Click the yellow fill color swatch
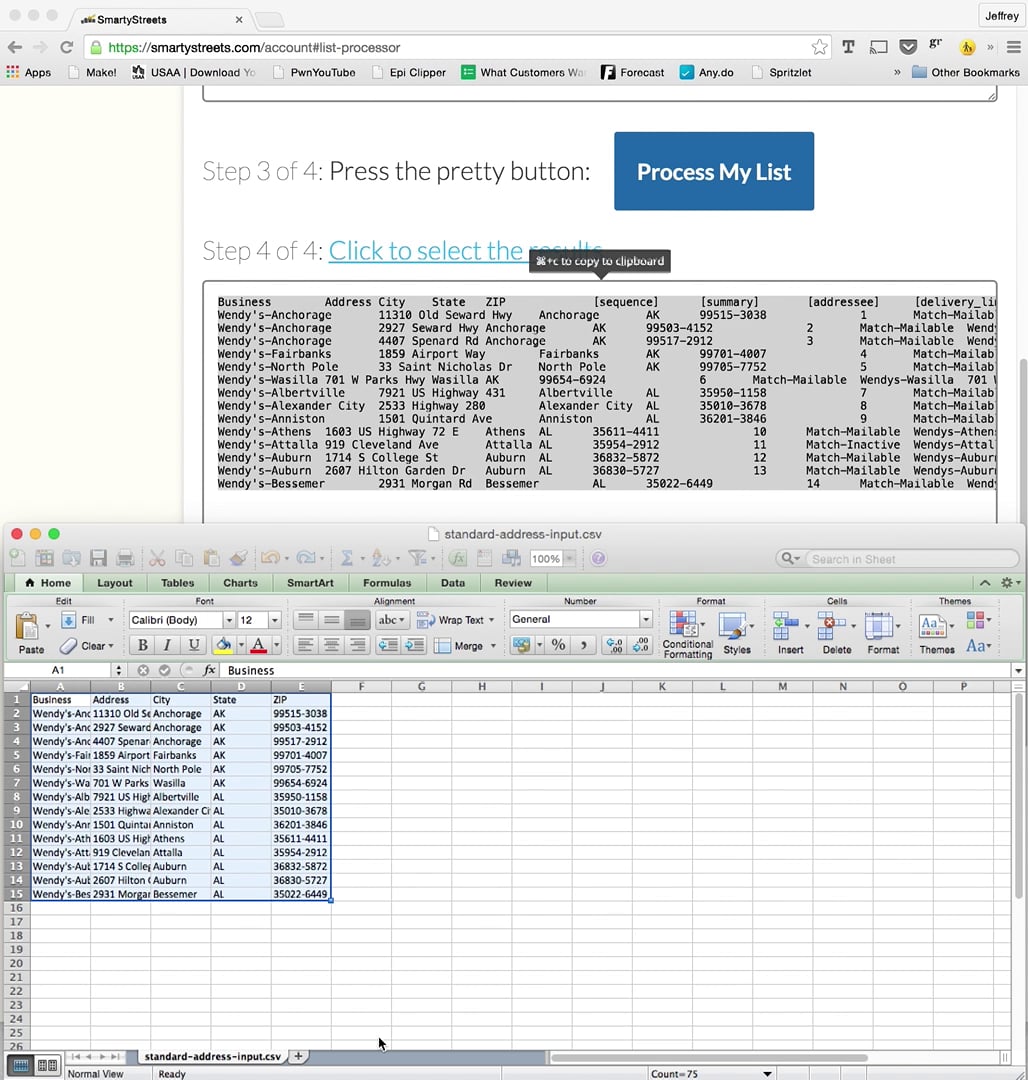Screen dimensions: 1028x1080 coord(223,645)
